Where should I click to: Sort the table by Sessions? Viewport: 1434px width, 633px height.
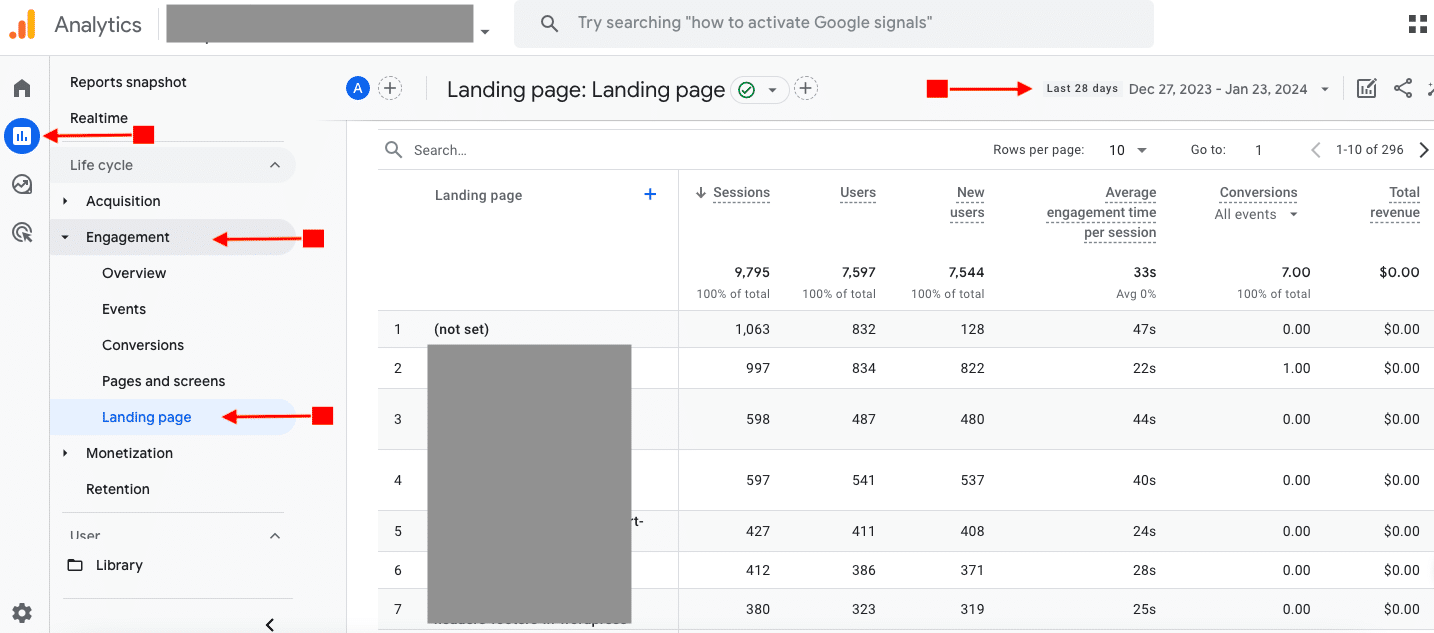(x=741, y=192)
